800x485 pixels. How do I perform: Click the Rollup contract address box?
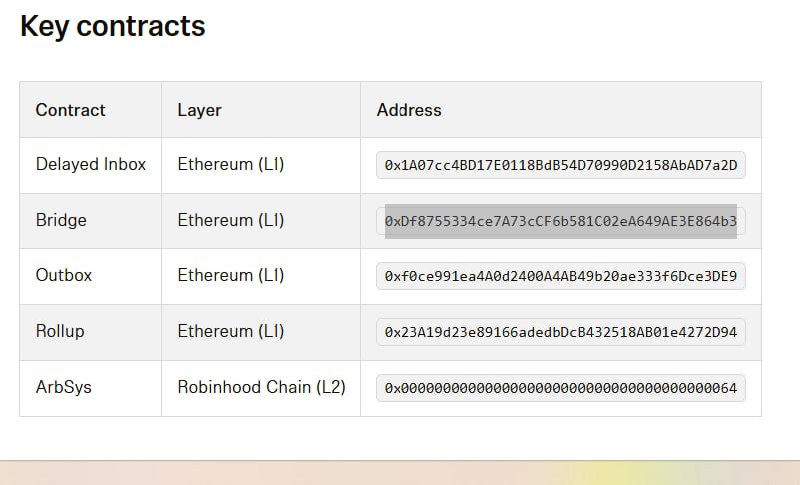(561, 332)
